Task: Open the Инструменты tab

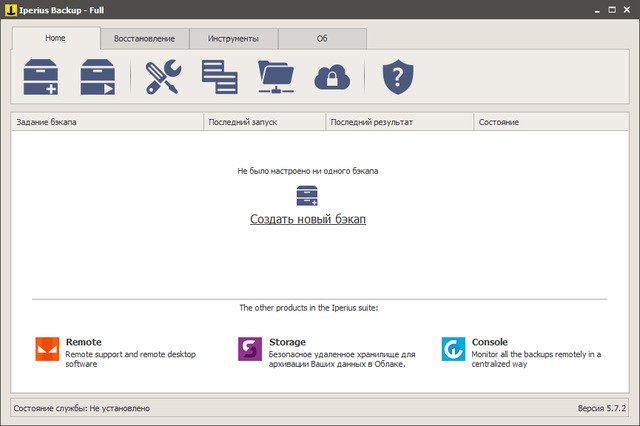Action: pyautogui.click(x=233, y=39)
